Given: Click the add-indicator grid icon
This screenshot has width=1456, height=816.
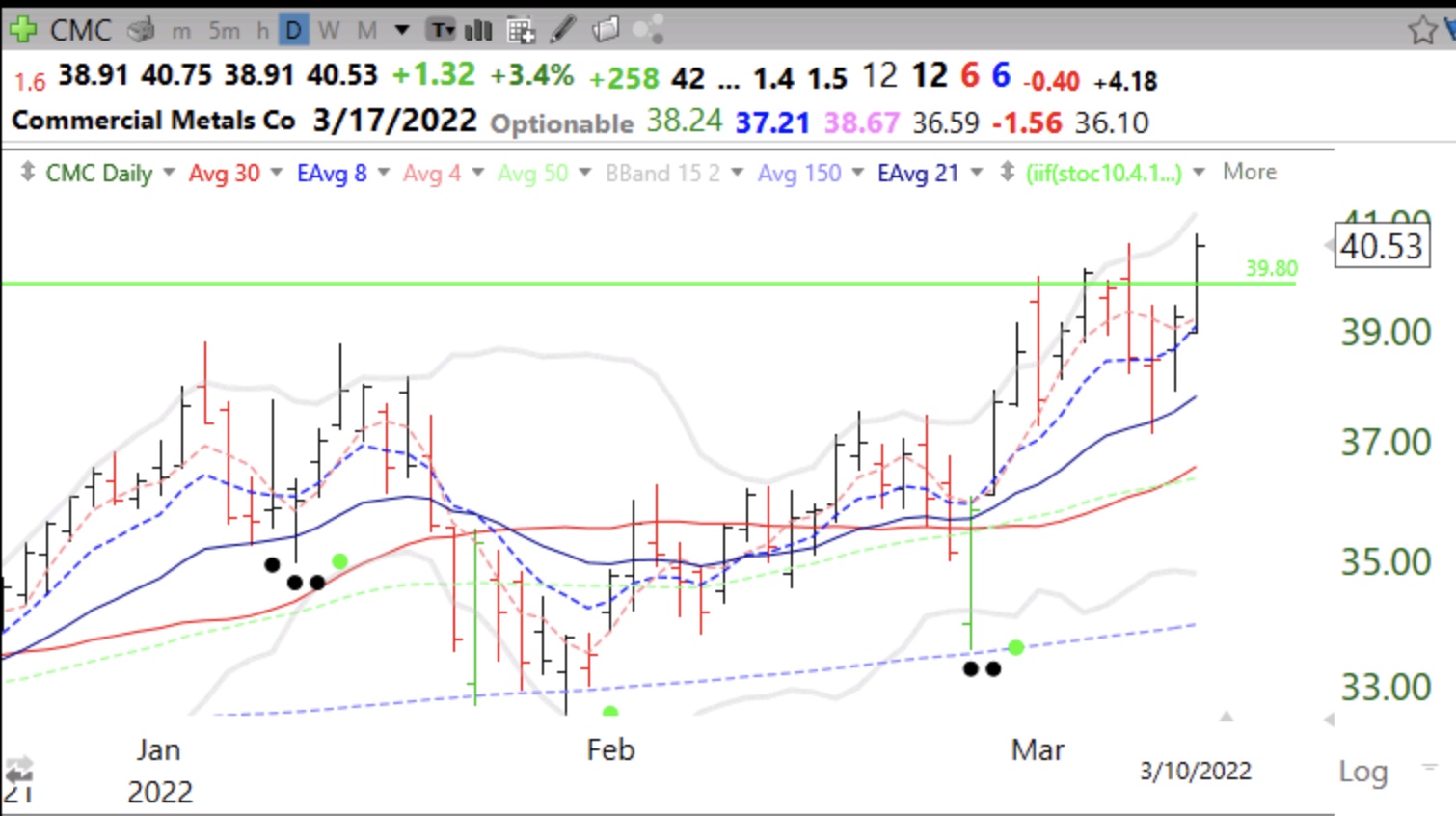Looking at the screenshot, I should pos(521,31).
